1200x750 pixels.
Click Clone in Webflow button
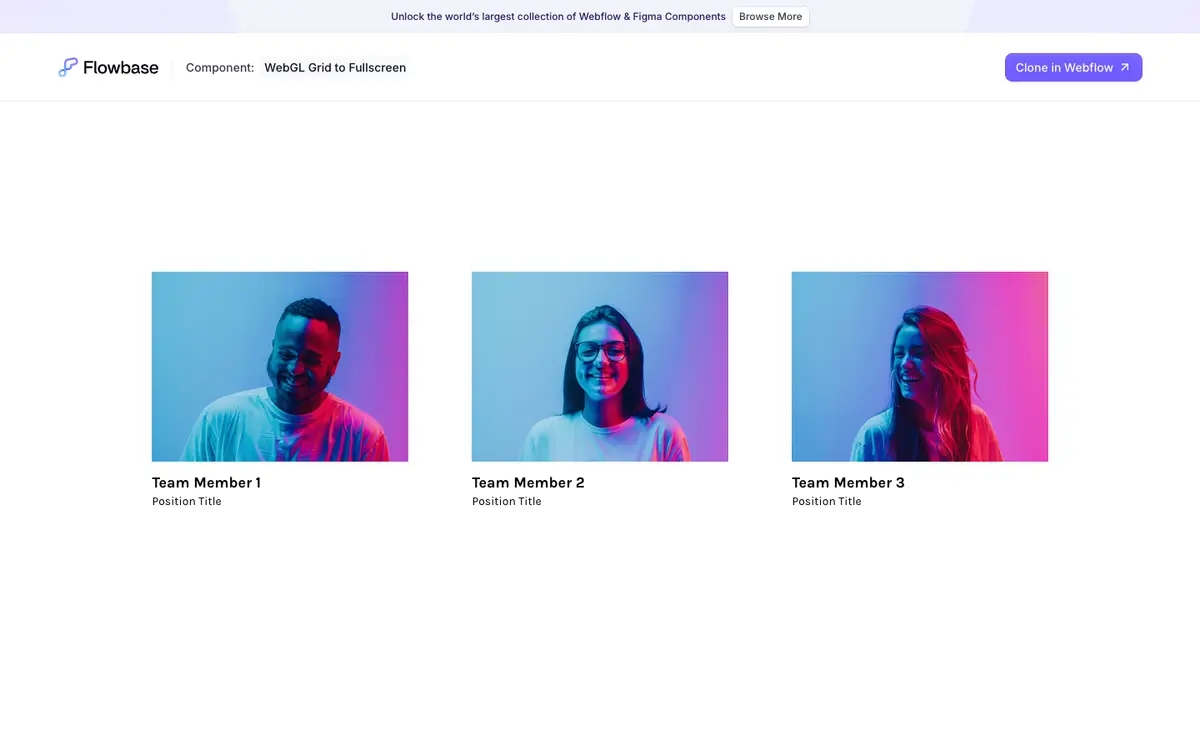coord(1073,68)
